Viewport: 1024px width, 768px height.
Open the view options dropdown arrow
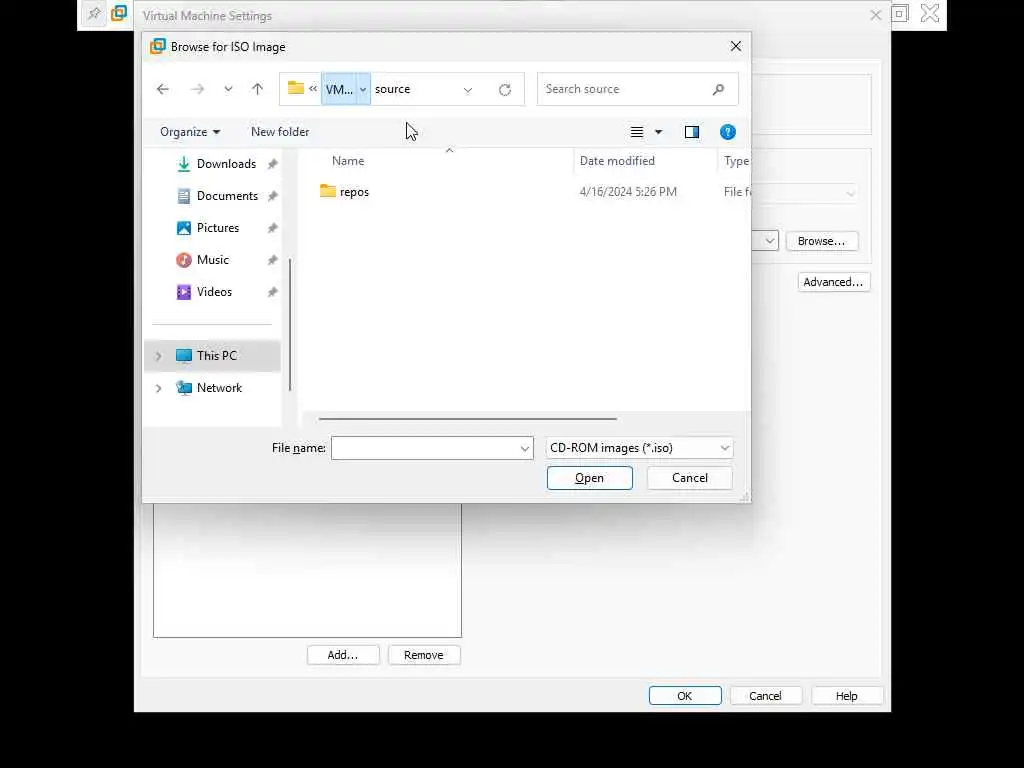coord(658,132)
